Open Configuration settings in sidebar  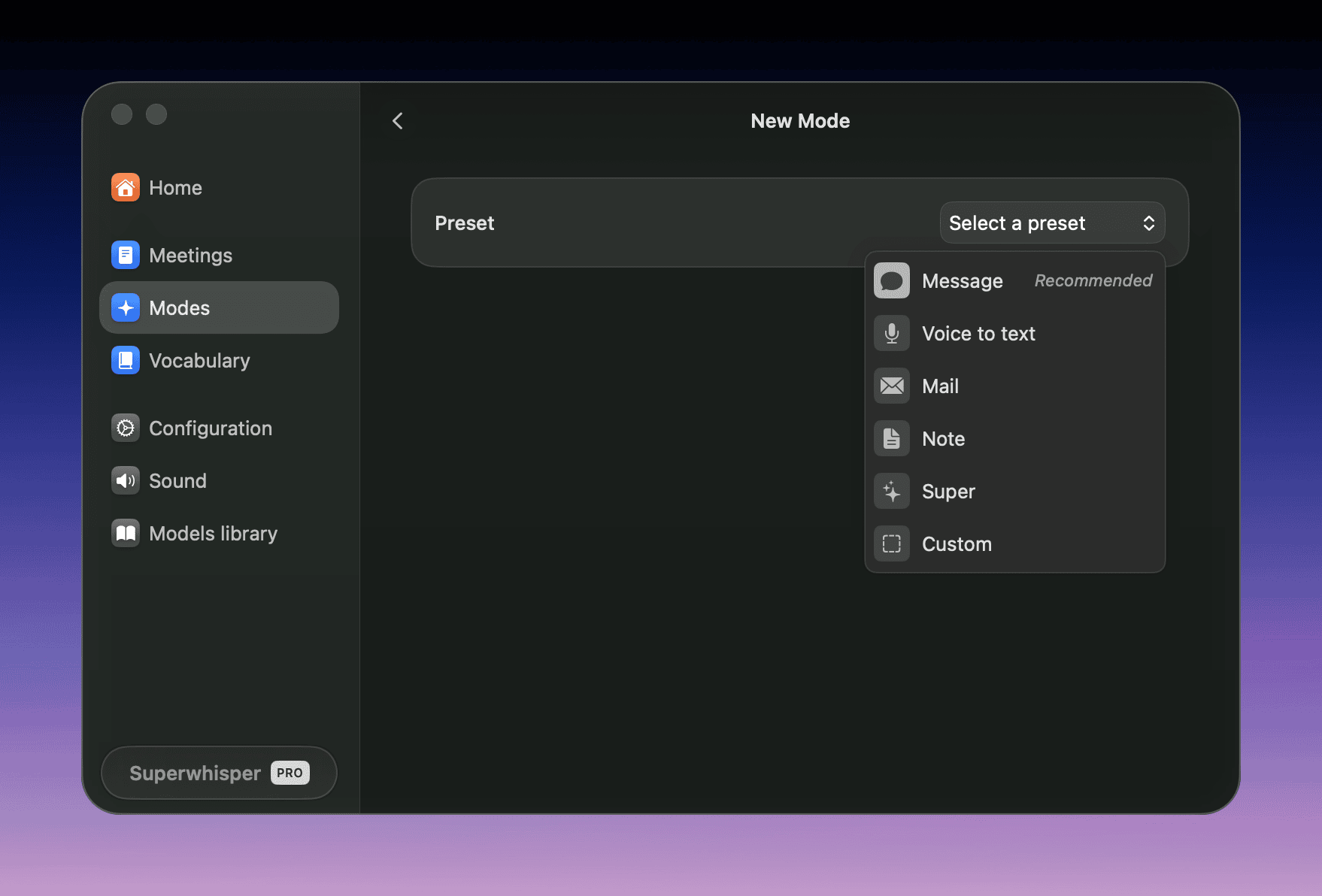(219, 428)
